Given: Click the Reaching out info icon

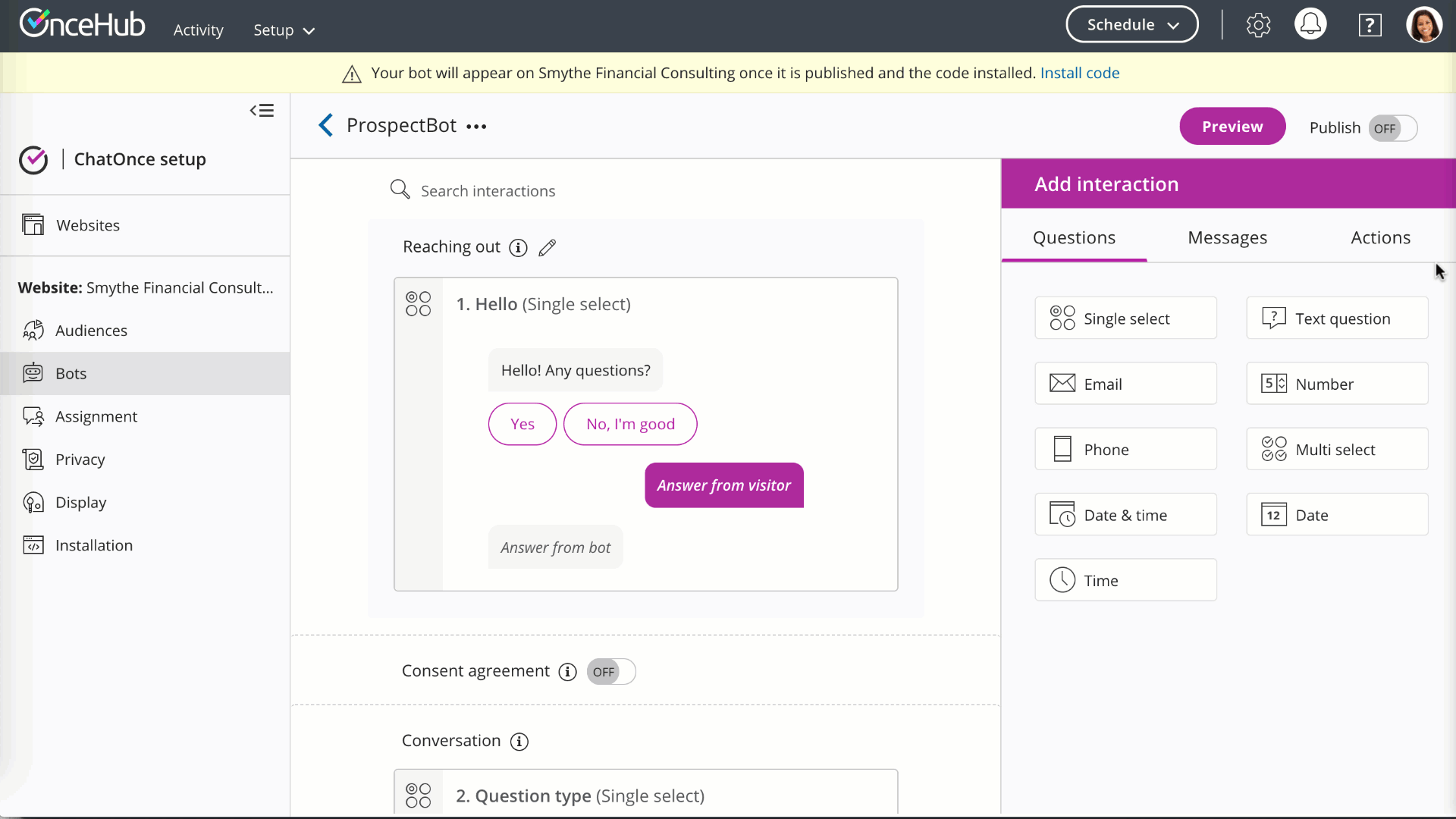Looking at the screenshot, I should pyautogui.click(x=518, y=248).
